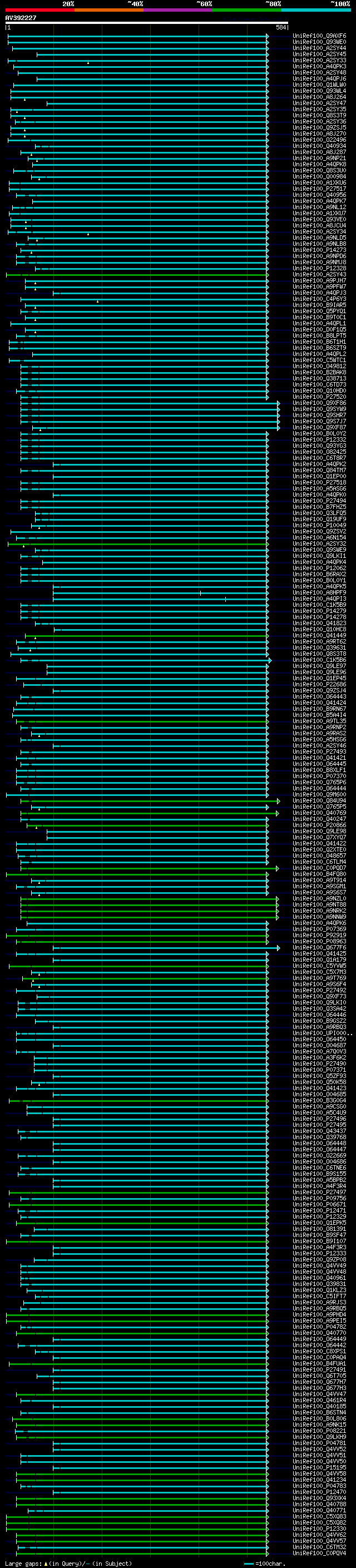Select label UniRef100_A8J270

coord(319,134)
